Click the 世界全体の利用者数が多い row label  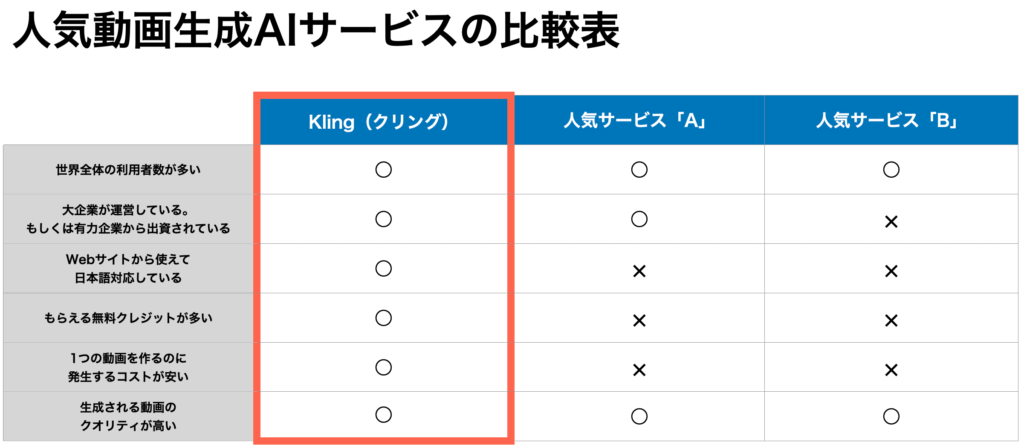129,170
